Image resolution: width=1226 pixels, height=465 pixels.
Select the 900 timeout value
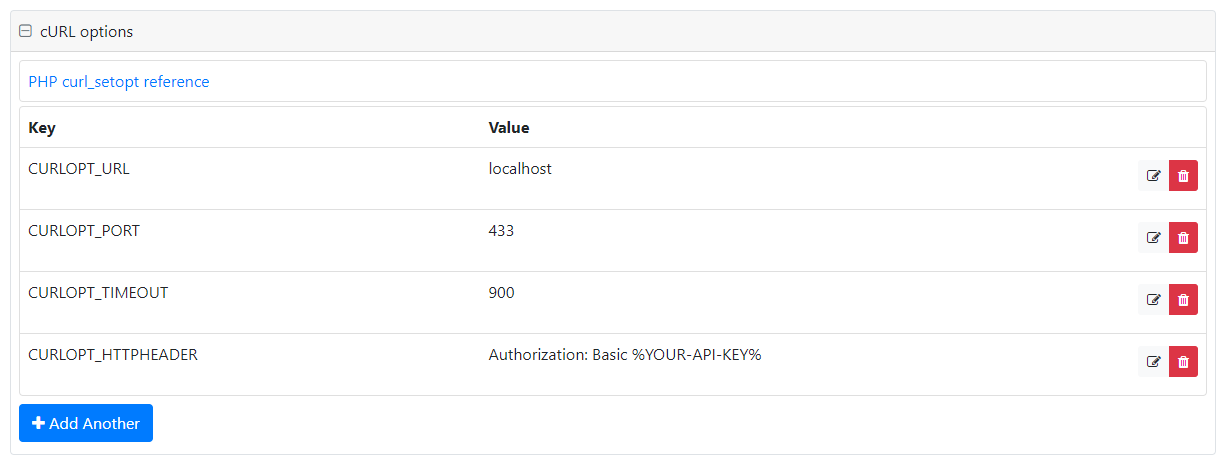pyautogui.click(x=501, y=293)
